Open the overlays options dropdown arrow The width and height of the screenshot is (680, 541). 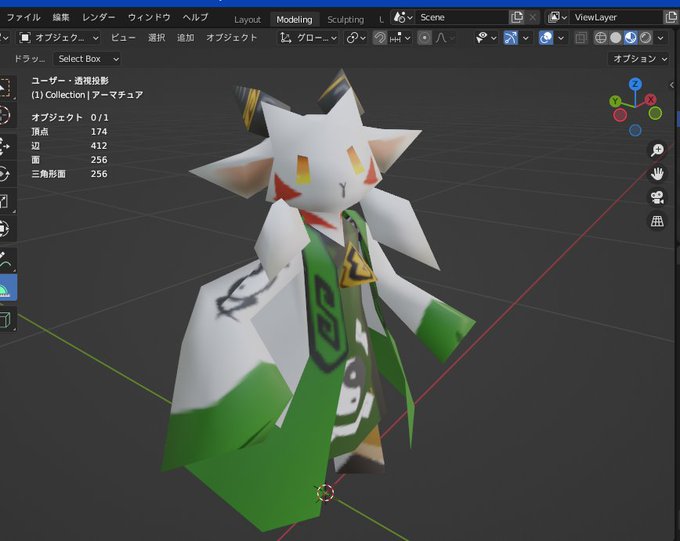tap(561, 39)
